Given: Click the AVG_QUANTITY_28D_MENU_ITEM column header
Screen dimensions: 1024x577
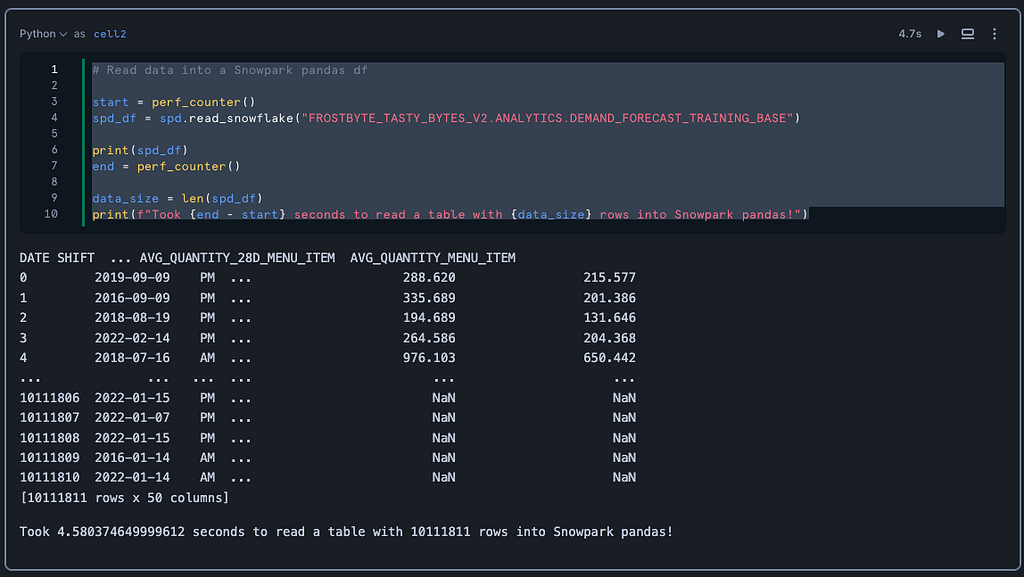Looking at the screenshot, I should pyautogui.click(x=237, y=258).
